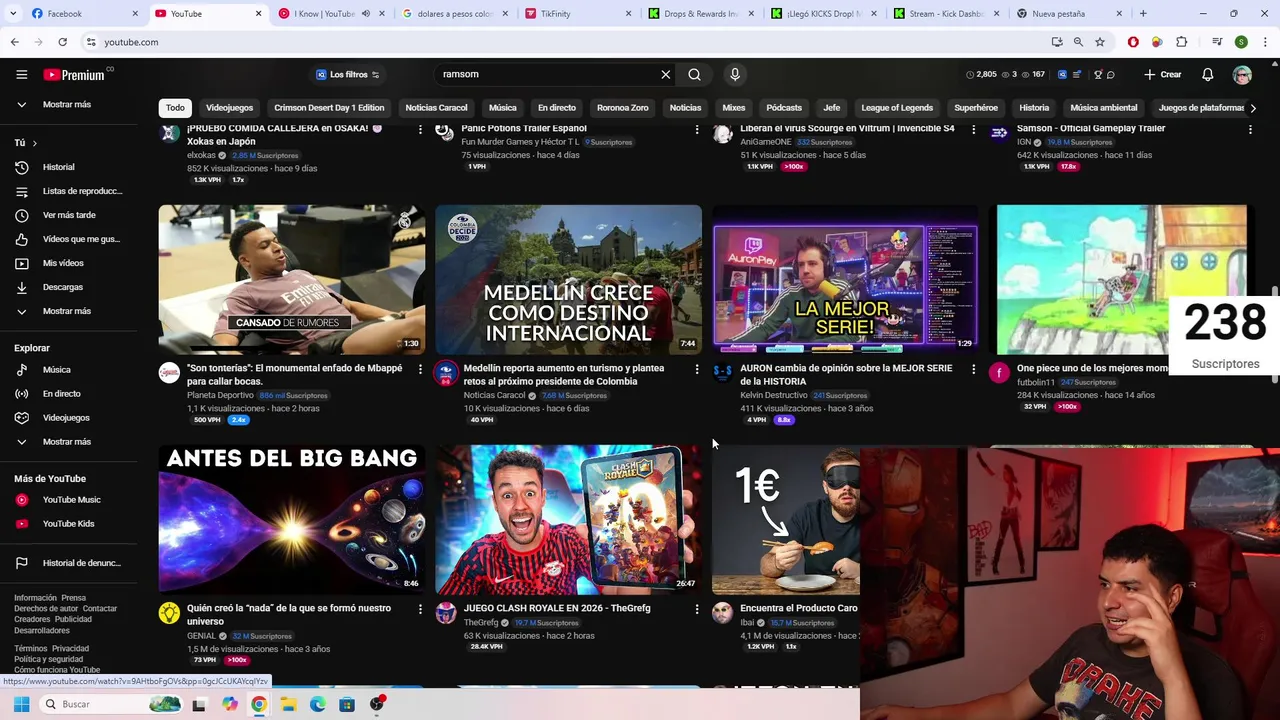This screenshot has width=1280, height=720.
Task: Reload the page
Action: [x=62, y=42]
